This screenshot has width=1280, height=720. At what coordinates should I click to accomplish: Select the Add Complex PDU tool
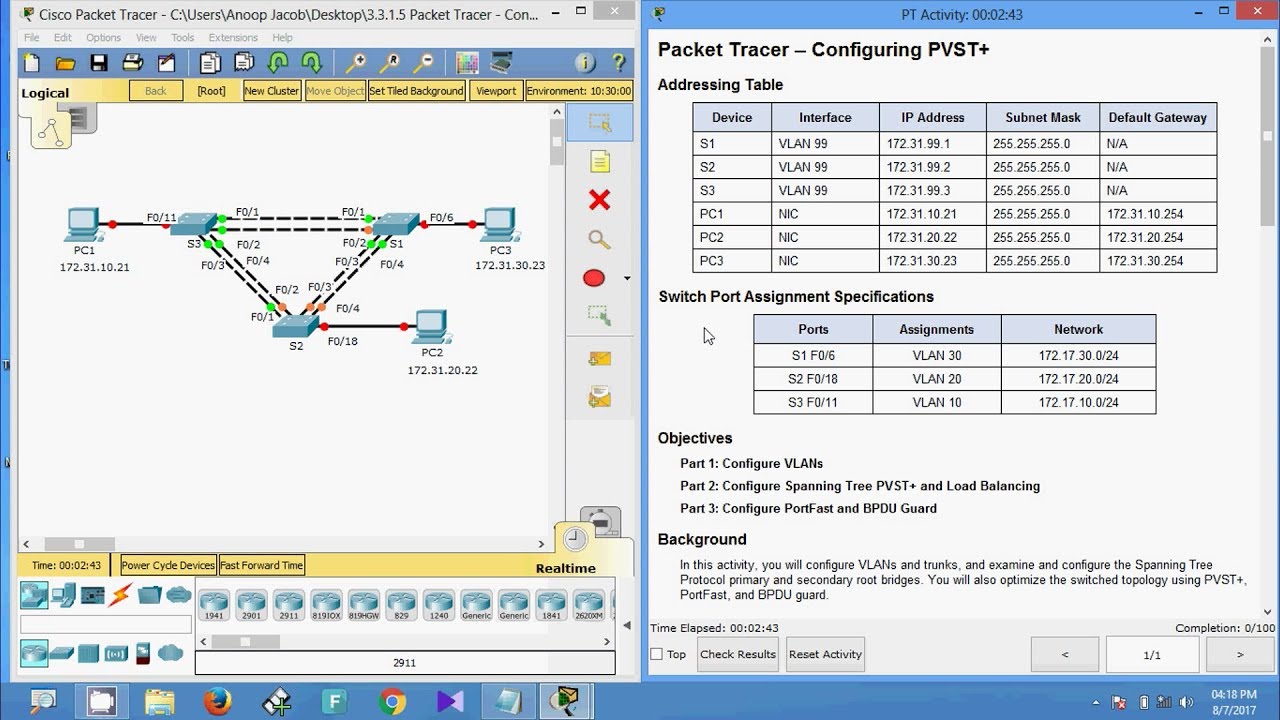pyautogui.click(x=600, y=397)
